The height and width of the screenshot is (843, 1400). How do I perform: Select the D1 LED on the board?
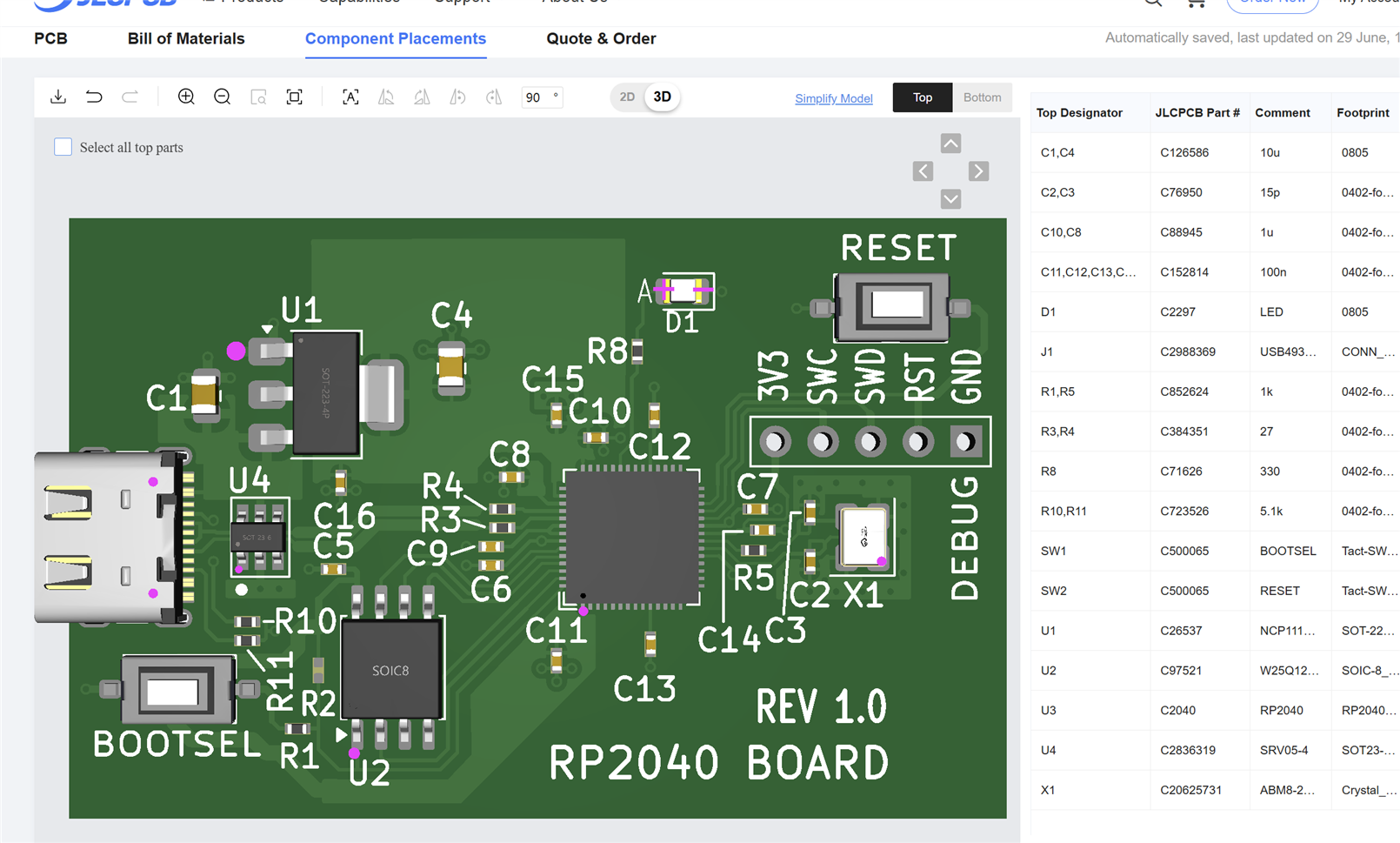(x=683, y=291)
